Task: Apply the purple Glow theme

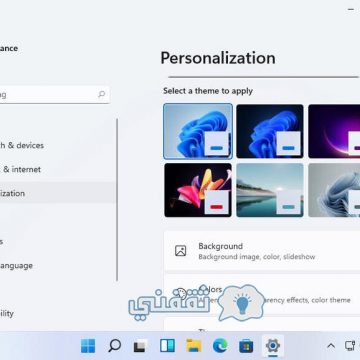Action: [x=334, y=131]
